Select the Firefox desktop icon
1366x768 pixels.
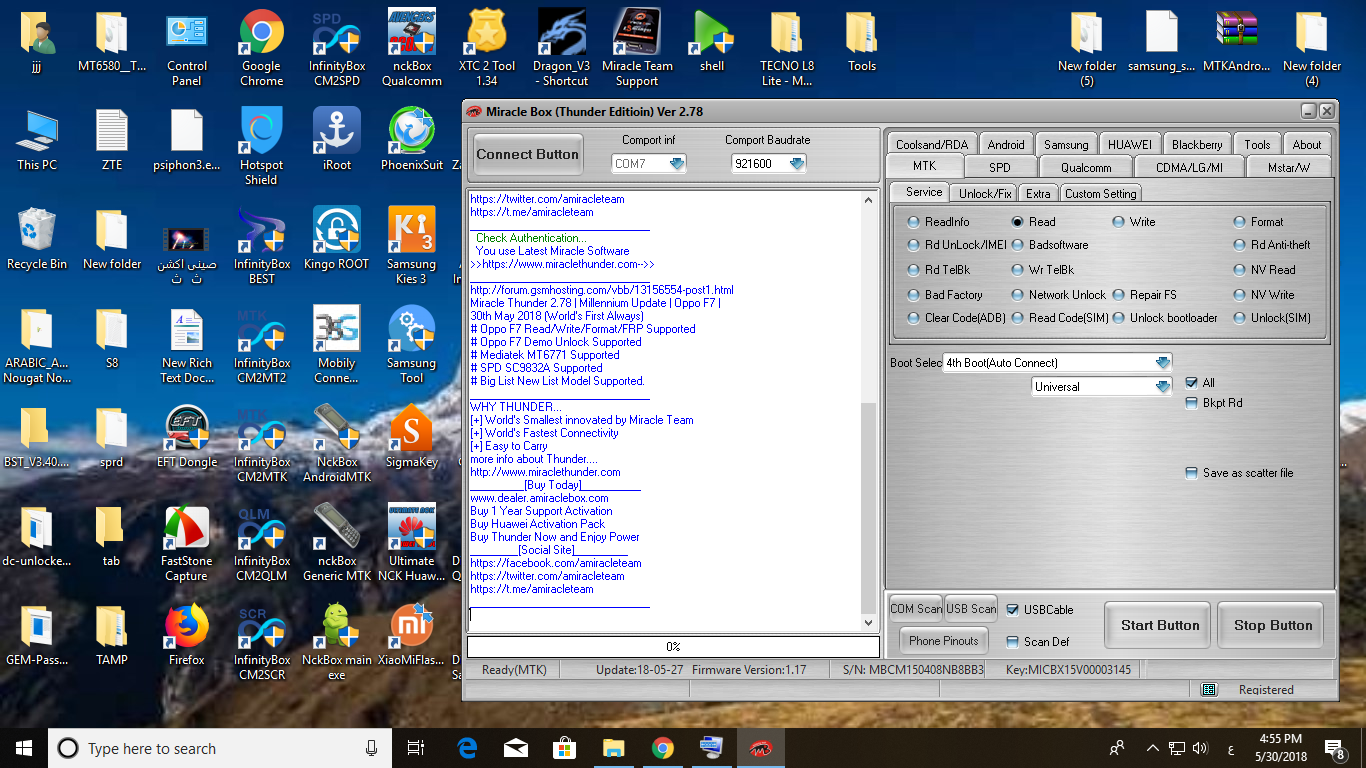[187, 635]
